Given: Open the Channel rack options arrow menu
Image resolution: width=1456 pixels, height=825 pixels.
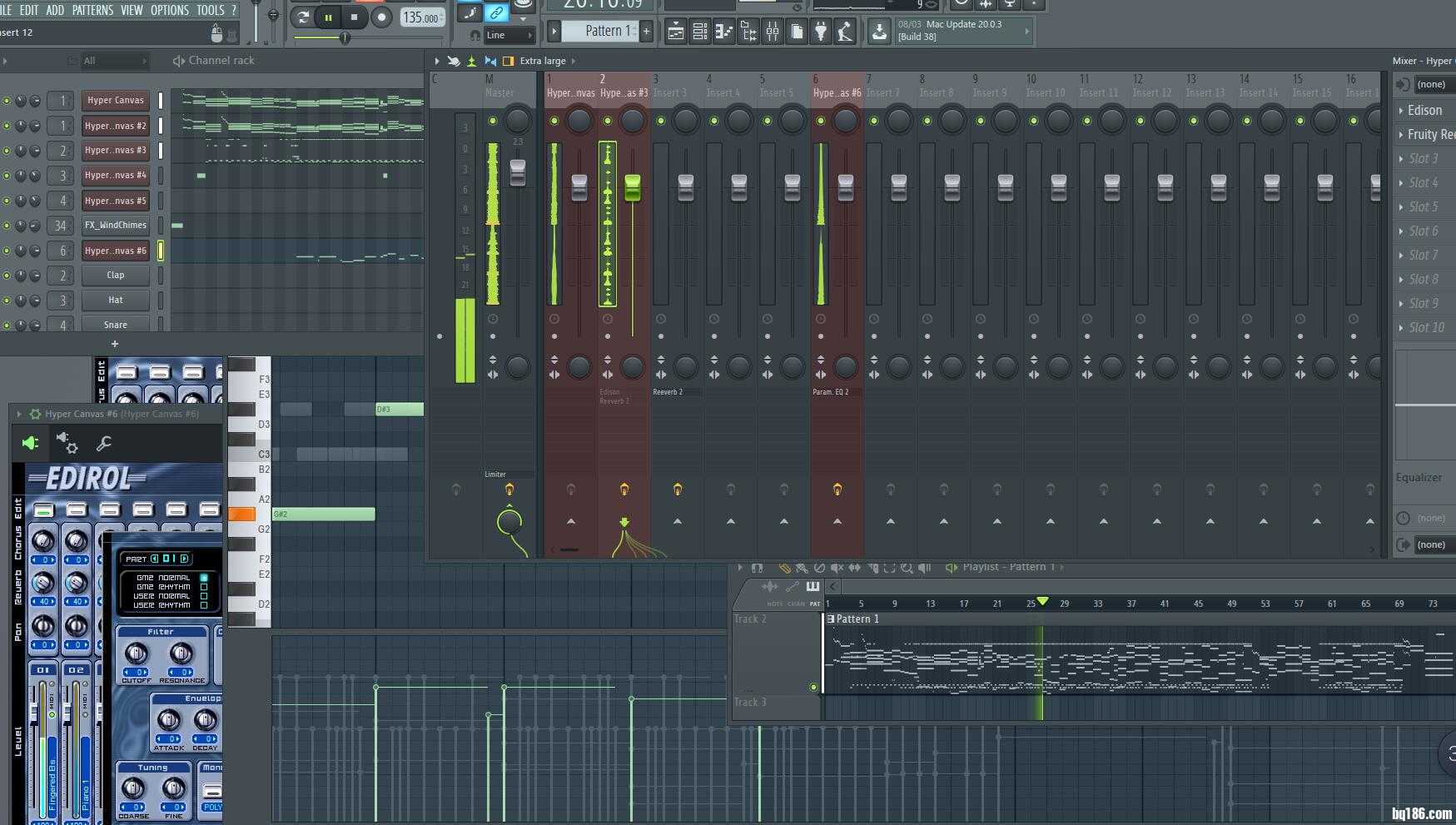Looking at the screenshot, I should pyautogui.click(x=5, y=61).
